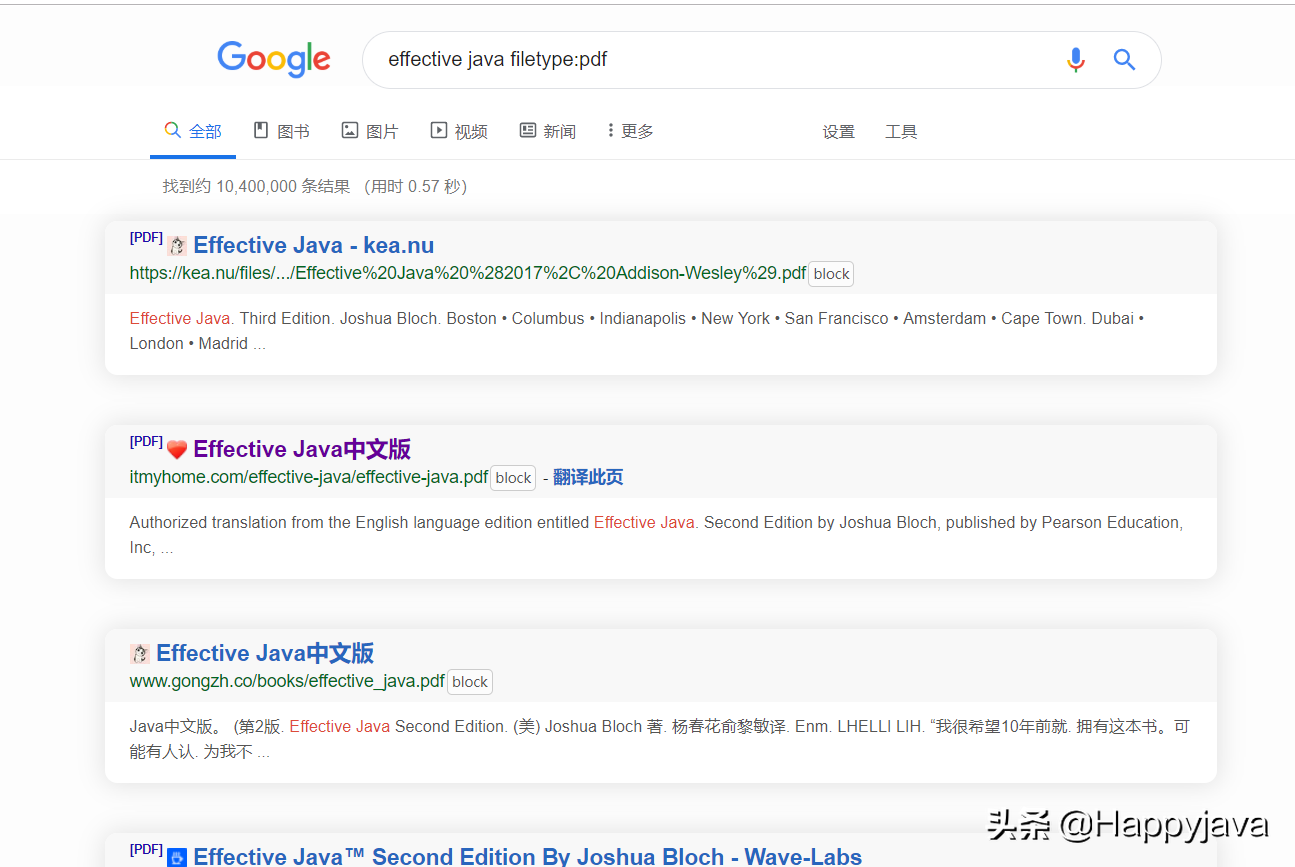Click the www.gongzh.co green URL
1295x867 pixels.
(287, 681)
